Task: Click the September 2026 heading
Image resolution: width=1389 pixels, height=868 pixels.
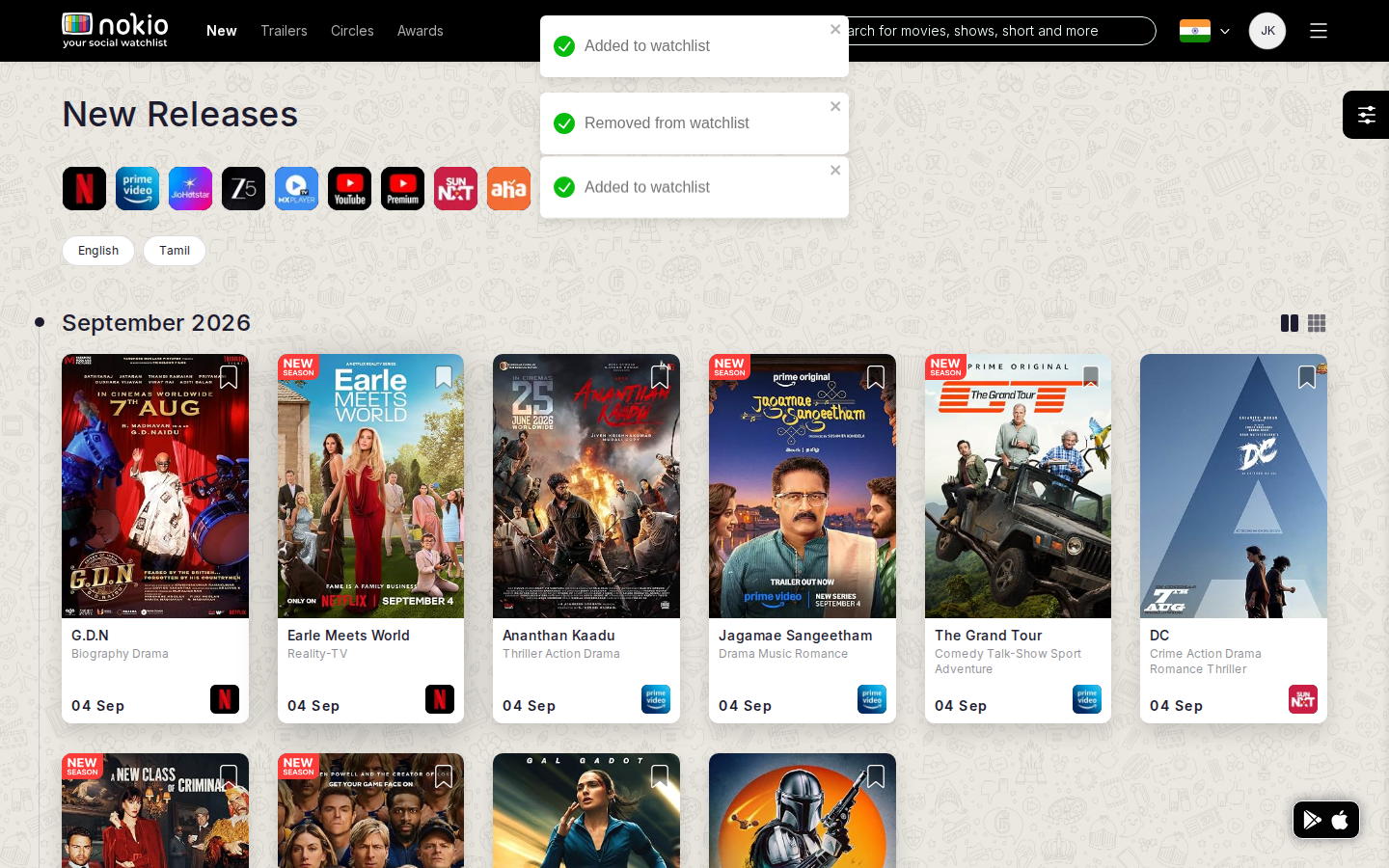Action: (x=156, y=323)
